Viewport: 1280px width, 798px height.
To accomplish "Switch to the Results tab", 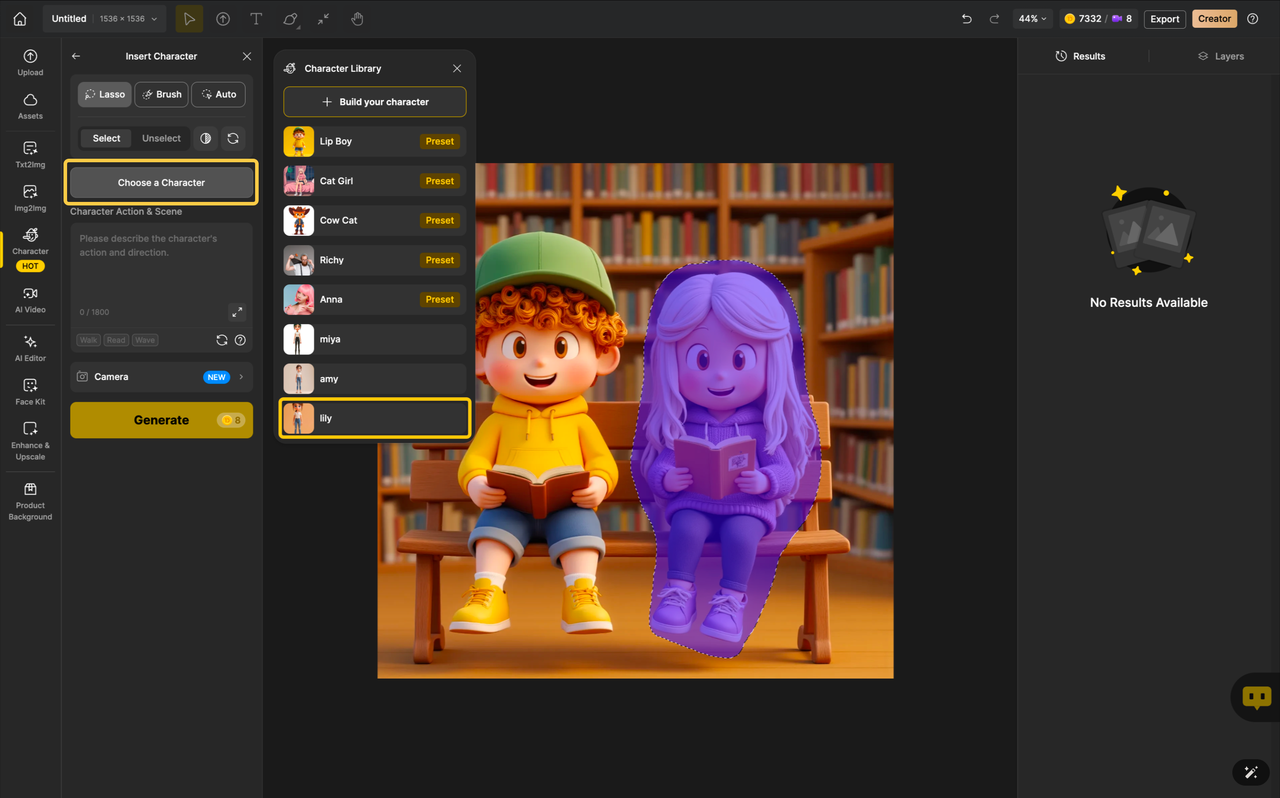I will pos(1080,56).
